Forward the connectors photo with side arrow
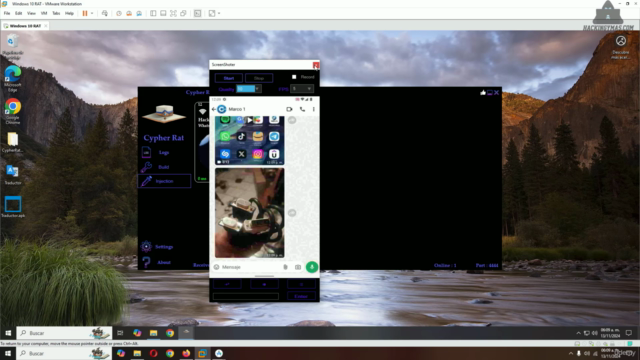 click(x=292, y=213)
